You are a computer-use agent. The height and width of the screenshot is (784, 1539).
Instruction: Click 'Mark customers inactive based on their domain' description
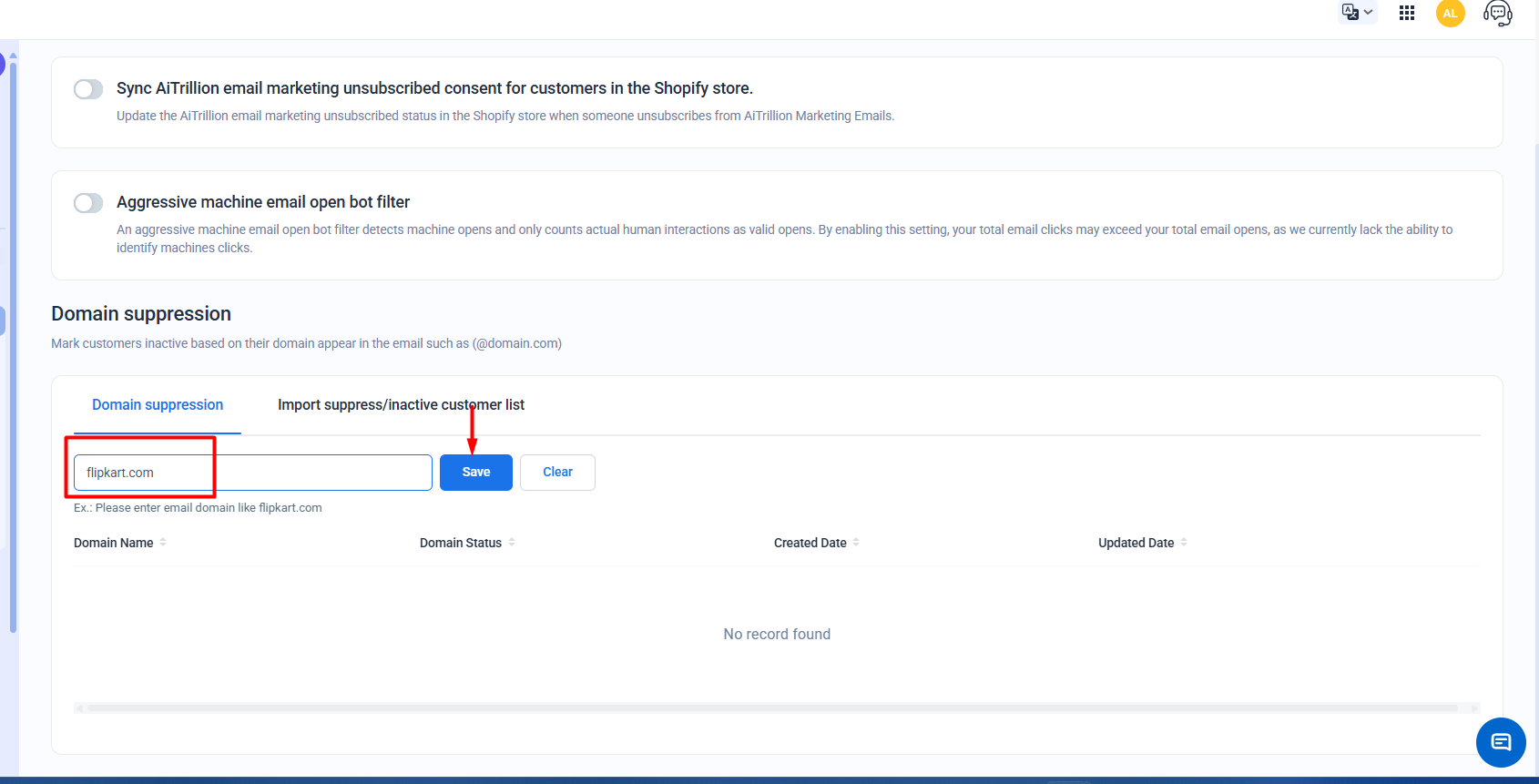coord(306,344)
